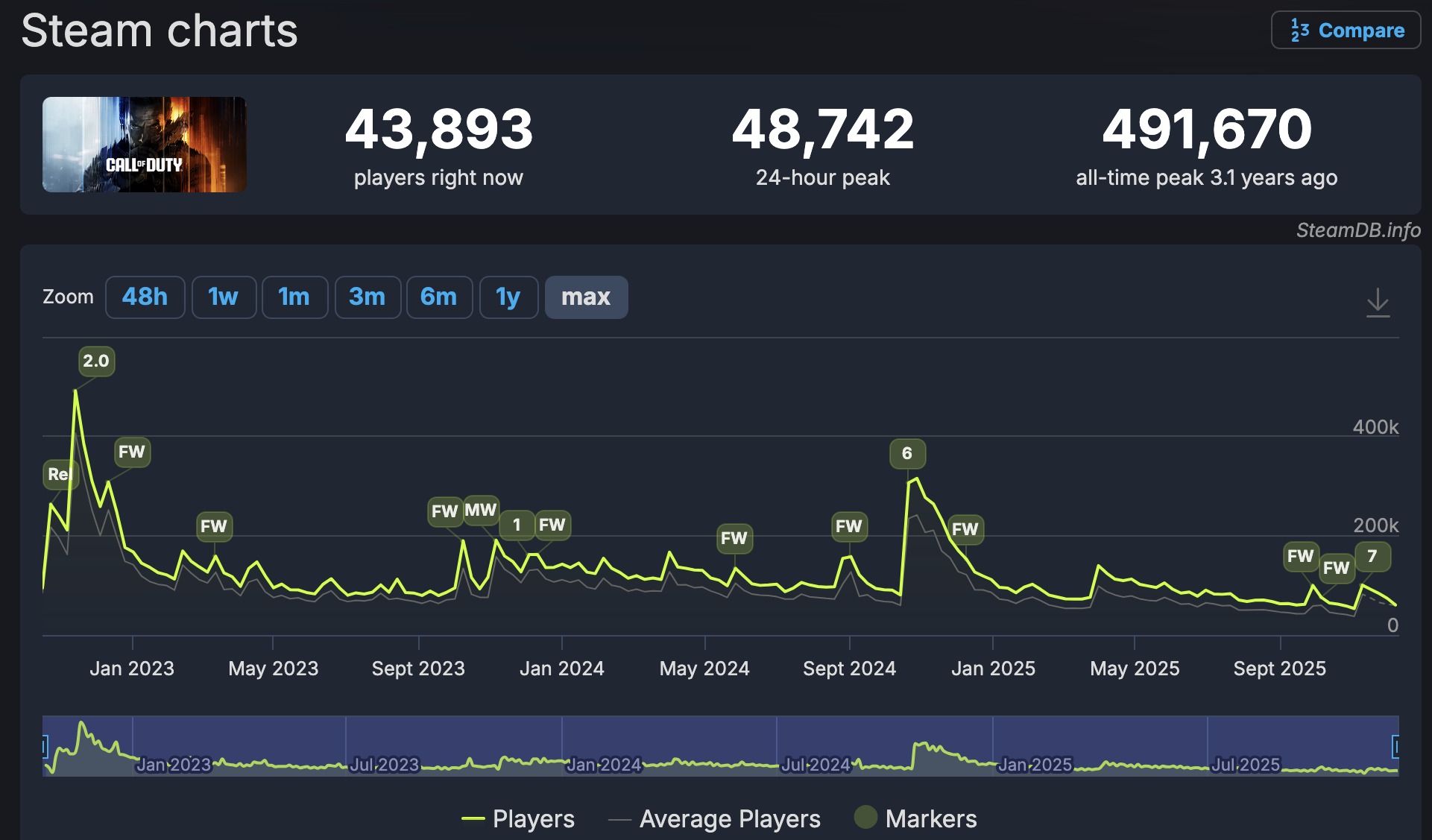Select the 48h zoom range
This screenshot has height=840, width=1432.
point(145,297)
